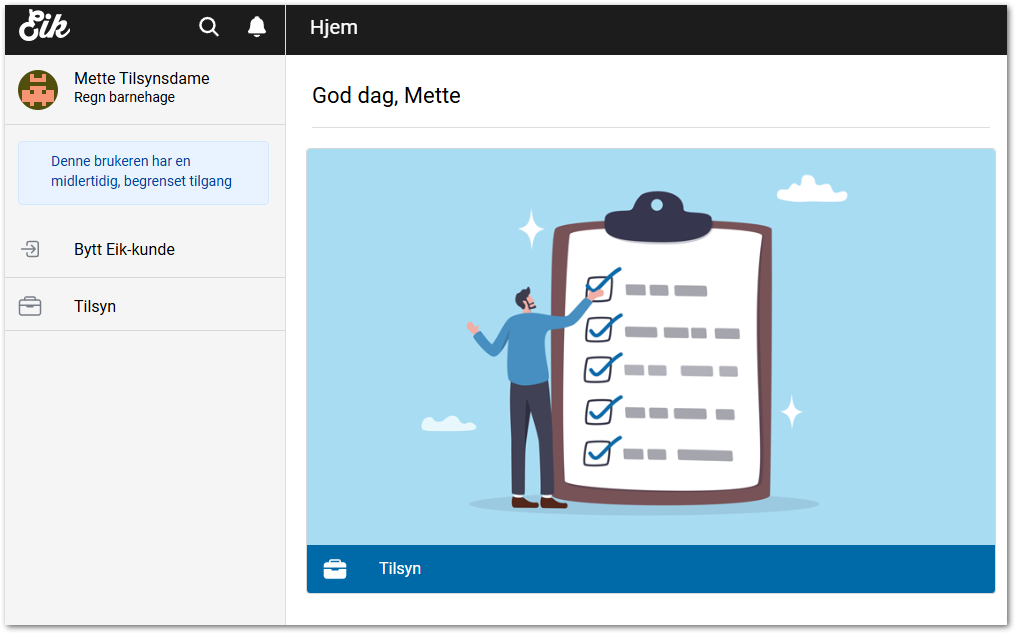
Task: Click the sidebar briefcase icon beside Tilsyn
Action: point(30,306)
